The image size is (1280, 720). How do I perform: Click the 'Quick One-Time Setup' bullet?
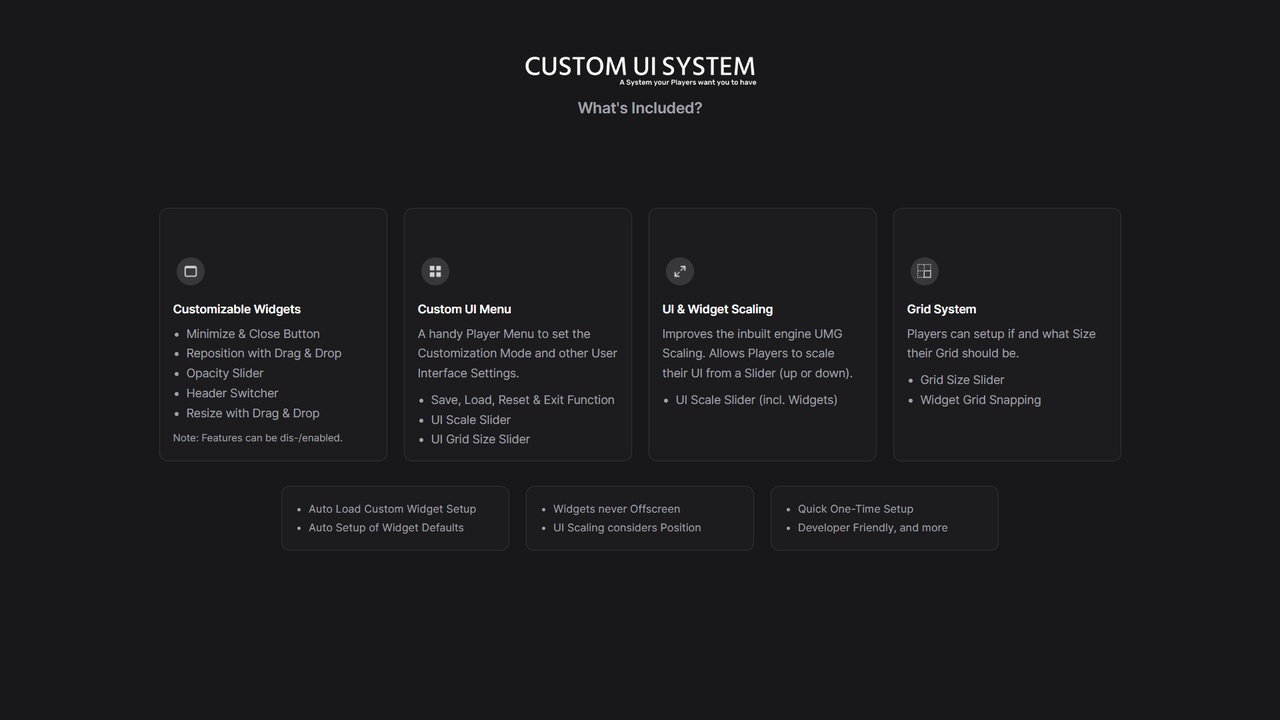pos(856,509)
